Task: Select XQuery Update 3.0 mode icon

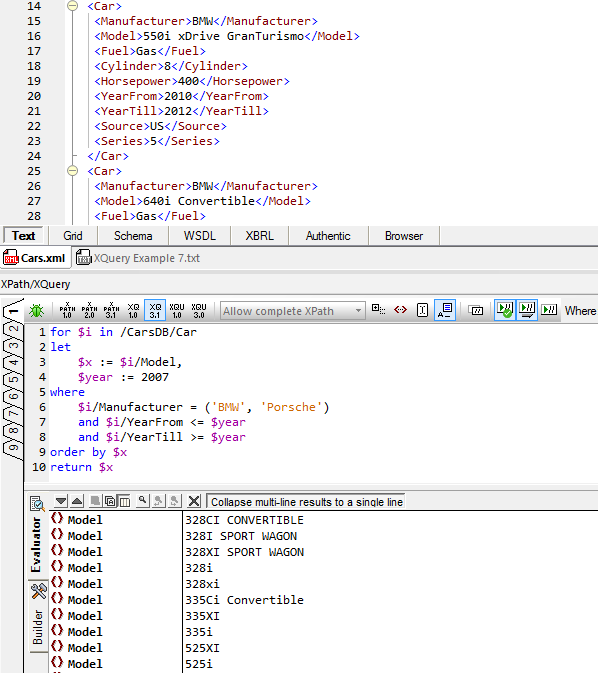Action: click(x=199, y=310)
